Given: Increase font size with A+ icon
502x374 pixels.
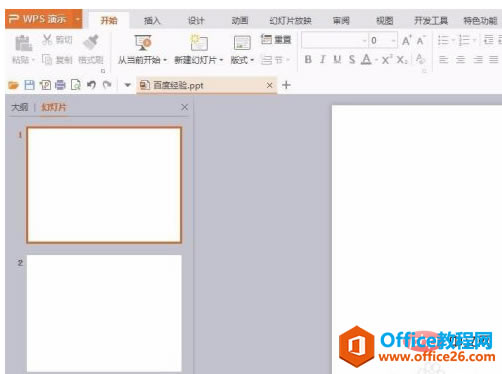Looking at the screenshot, I should (x=406, y=41).
